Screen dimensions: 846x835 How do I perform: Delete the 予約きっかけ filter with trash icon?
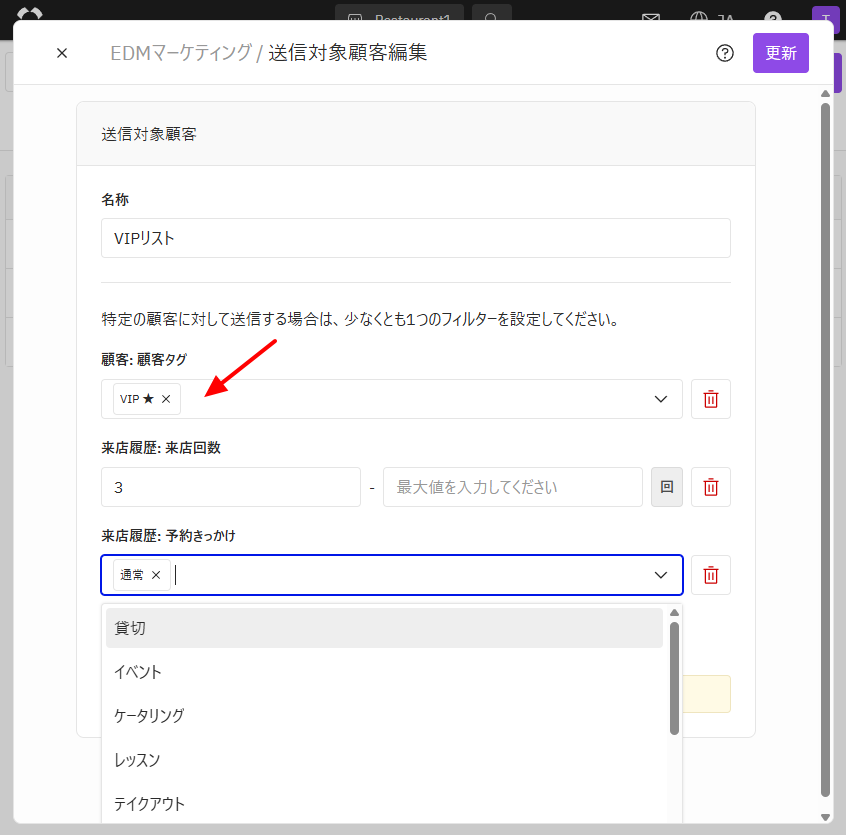(711, 575)
